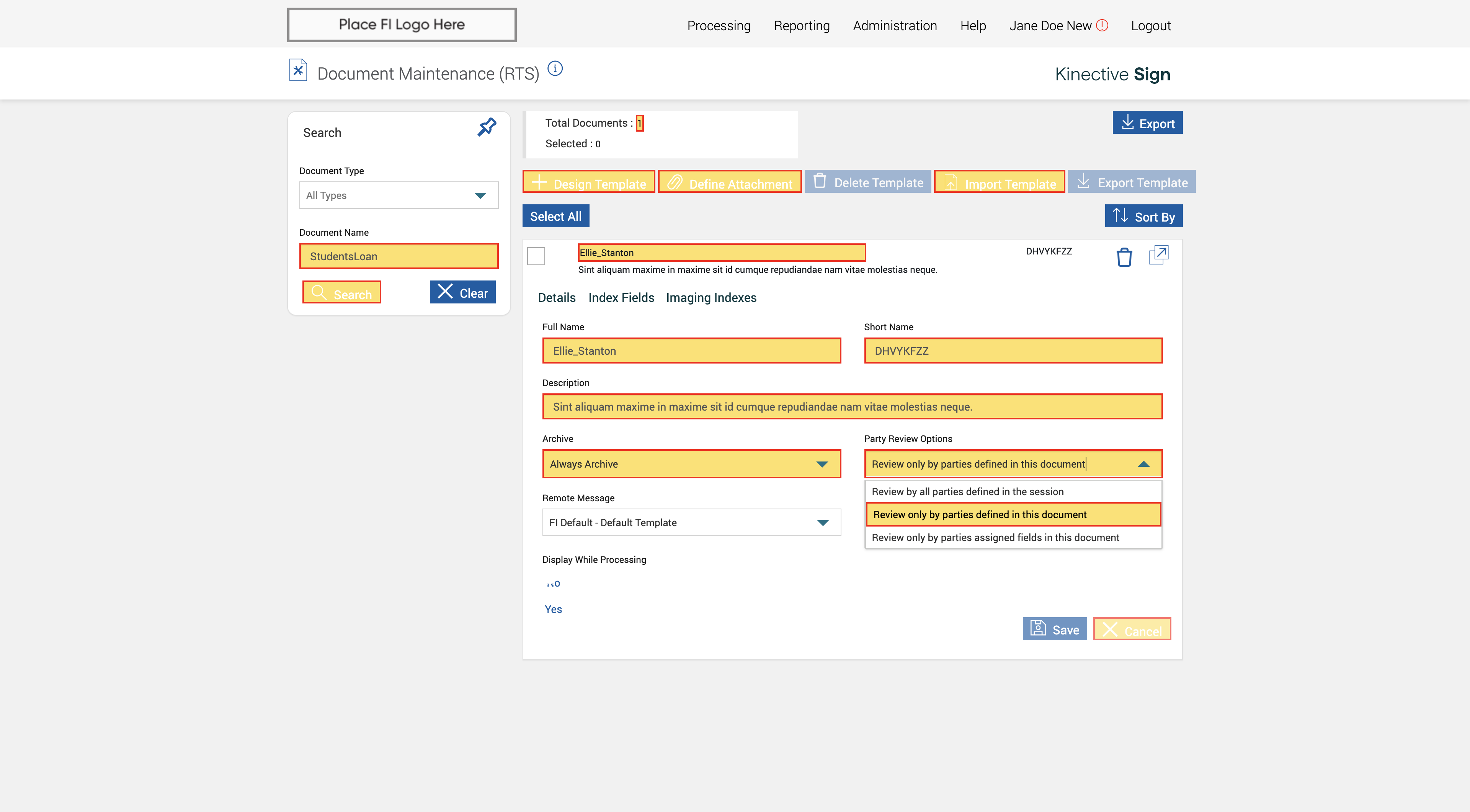
Task: Click the Document Maintenance page icon
Action: 298,71
